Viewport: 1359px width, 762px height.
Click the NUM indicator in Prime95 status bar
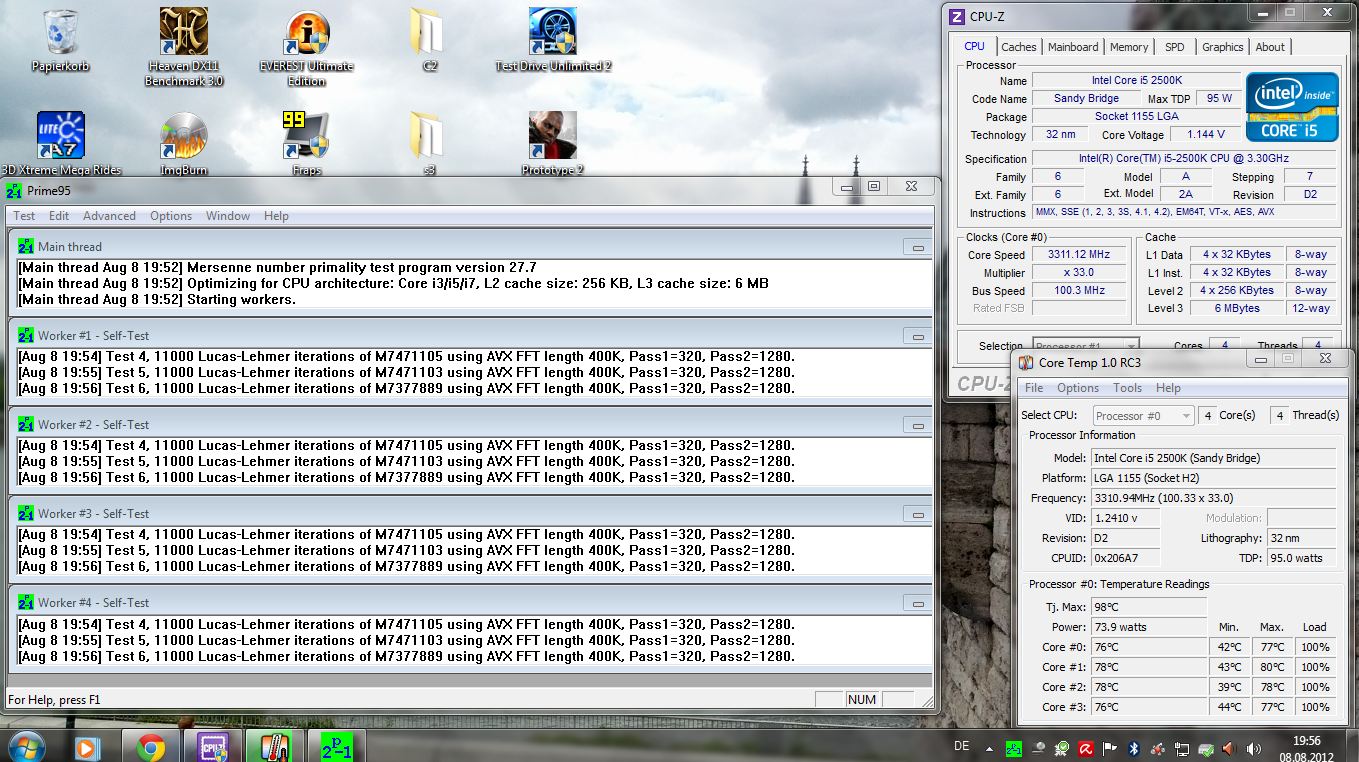862,700
